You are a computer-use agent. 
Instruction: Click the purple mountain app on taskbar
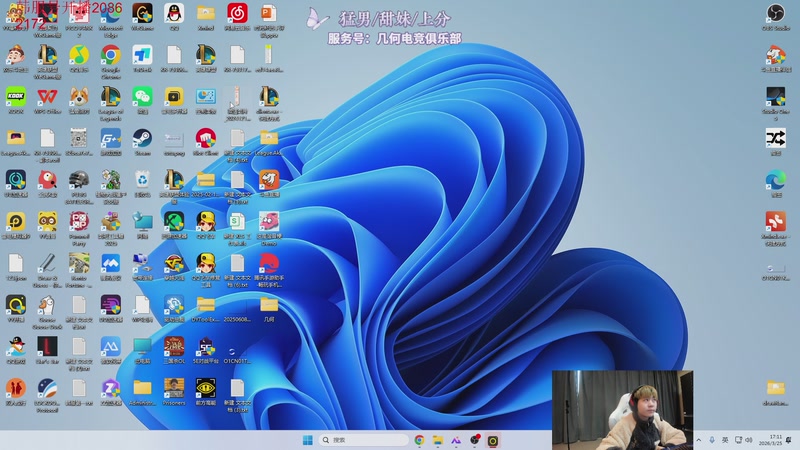[456, 440]
